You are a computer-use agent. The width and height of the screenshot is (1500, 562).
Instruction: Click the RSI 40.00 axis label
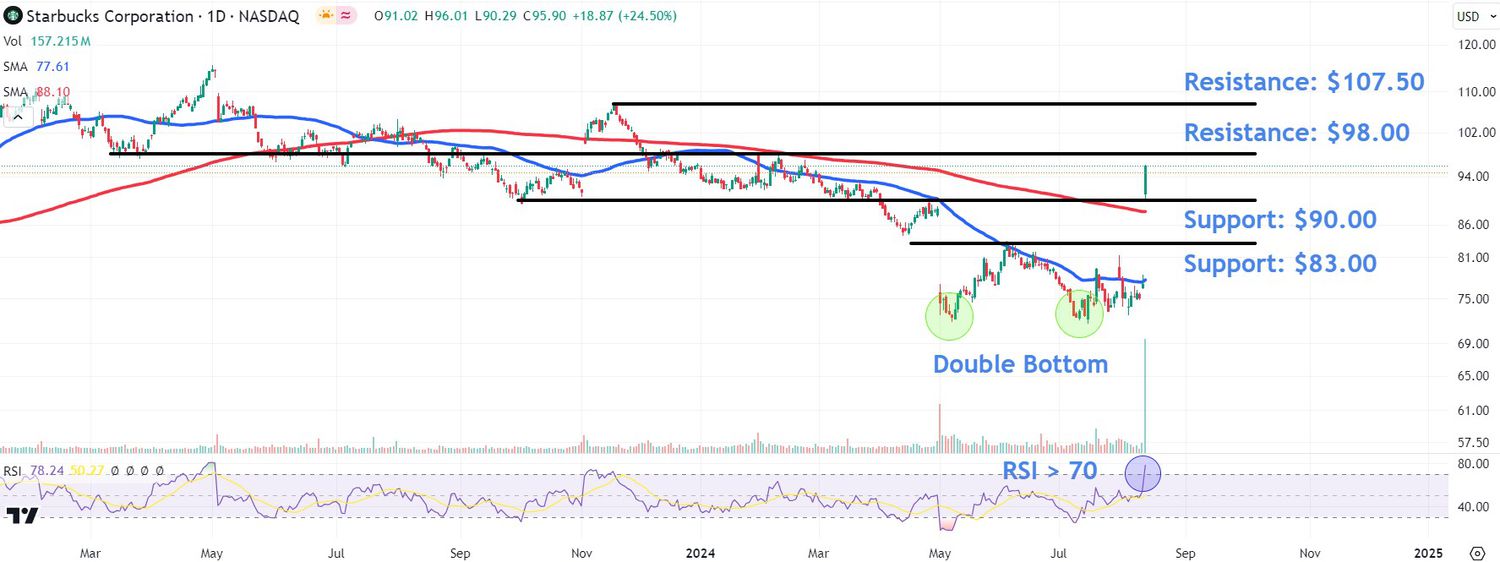(1475, 507)
